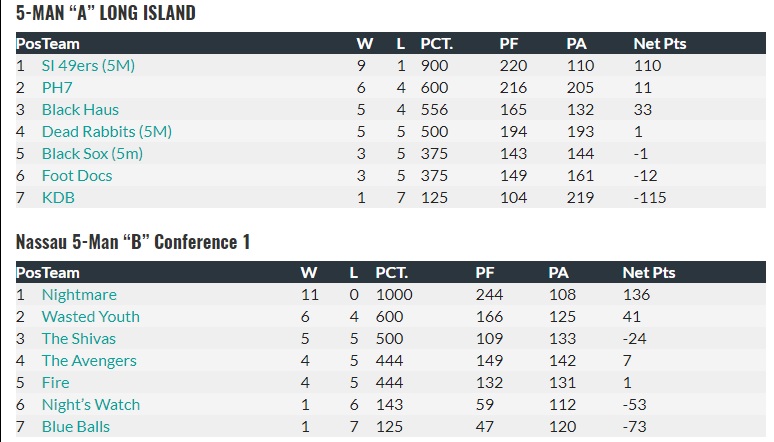Viewport: 774px width, 442px height.
Task: Click the Fire team link
Action: (x=55, y=382)
